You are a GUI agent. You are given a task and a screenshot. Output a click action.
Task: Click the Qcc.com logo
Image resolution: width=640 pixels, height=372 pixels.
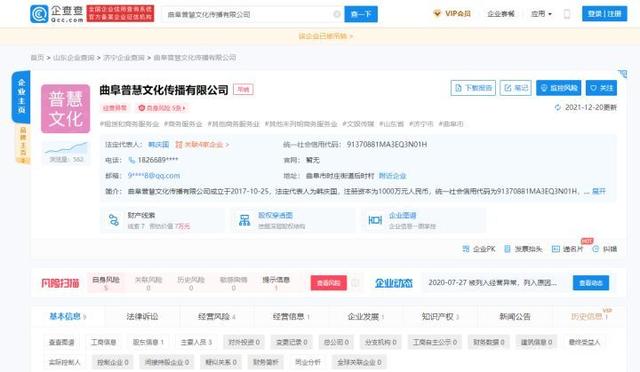click(56, 14)
